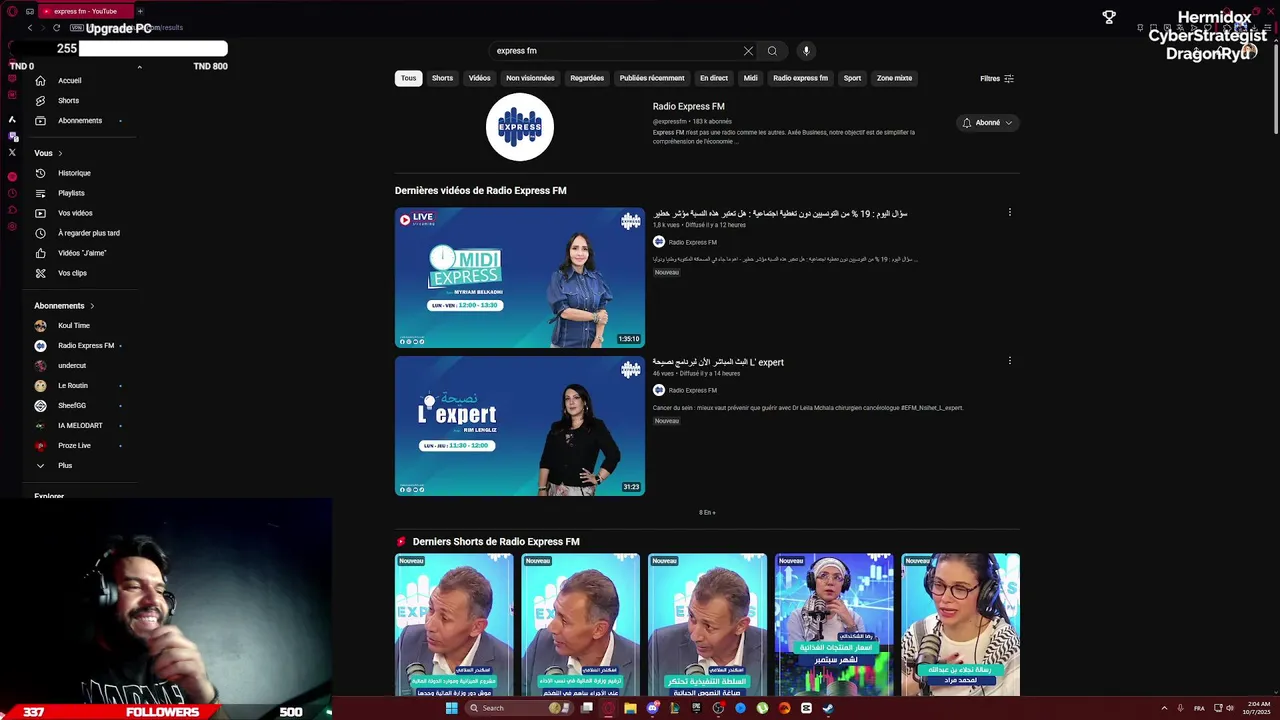This screenshot has width=1280, height=720.
Task: Select the Non visionnées filter chip
Action: [x=530, y=78]
